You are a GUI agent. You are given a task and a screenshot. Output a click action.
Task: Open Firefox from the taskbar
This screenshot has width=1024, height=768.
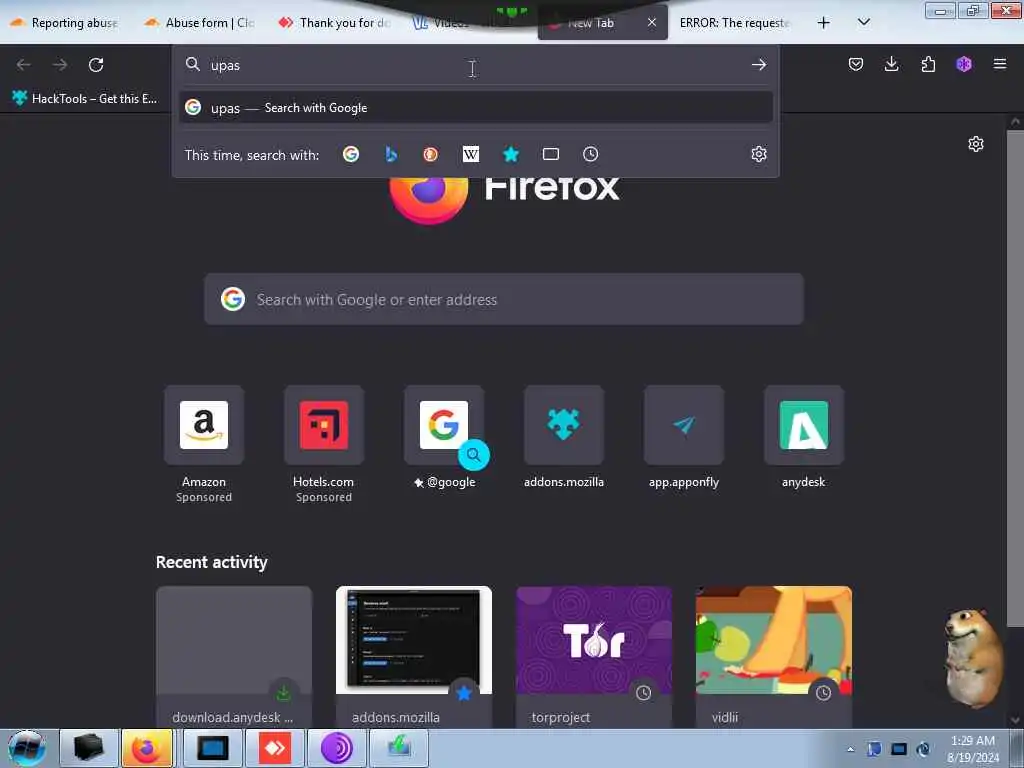pos(148,748)
